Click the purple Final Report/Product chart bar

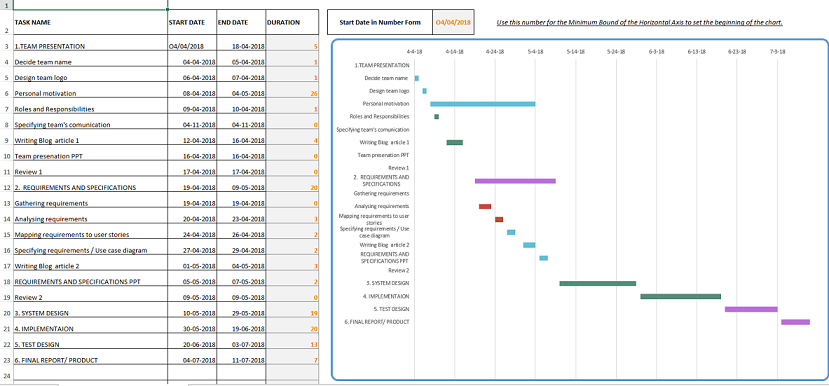click(x=795, y=322)
